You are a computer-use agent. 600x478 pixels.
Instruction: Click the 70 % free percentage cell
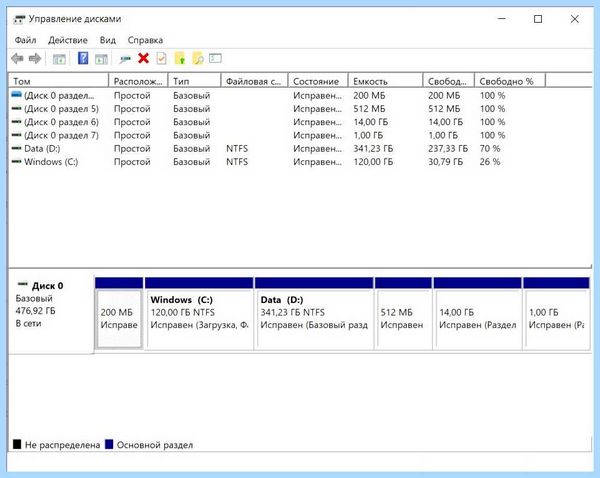pyautogui.click(x=490, y=148)
